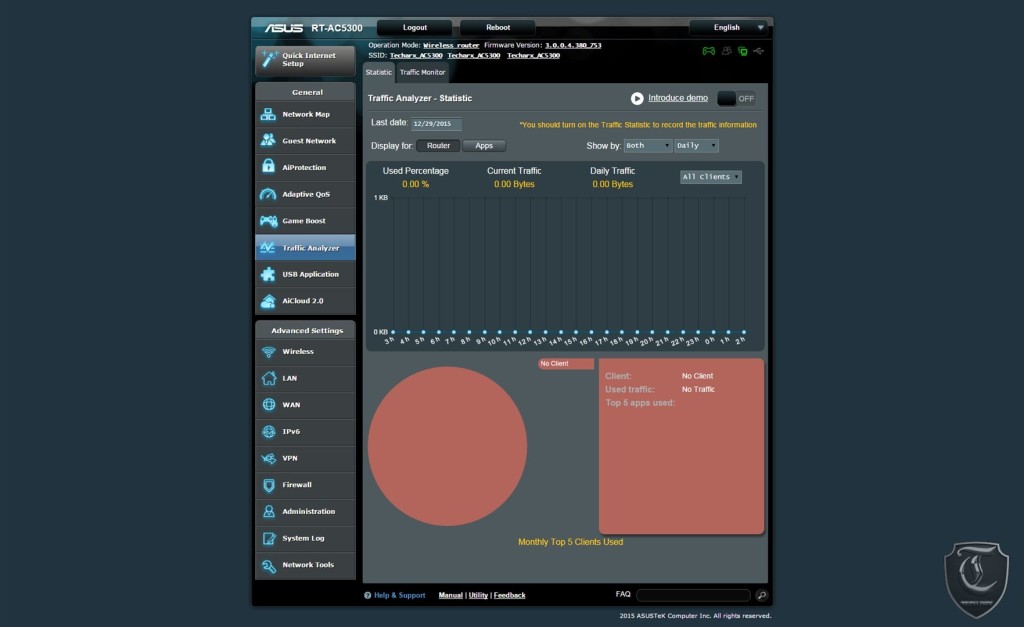Screen dimensions: 1024x627
Task: Expand the All clients dropdown
Action: (711, 177)
